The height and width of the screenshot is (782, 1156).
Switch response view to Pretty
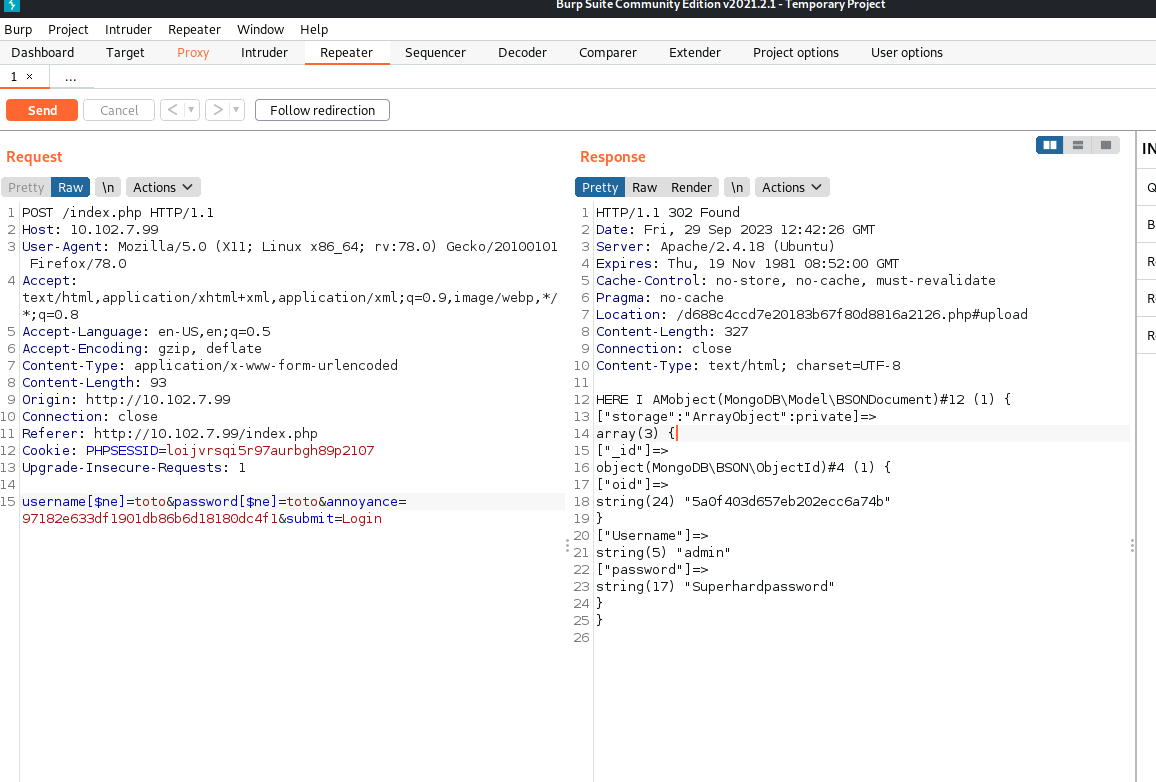pyautogui.click(x=600, y=187)
